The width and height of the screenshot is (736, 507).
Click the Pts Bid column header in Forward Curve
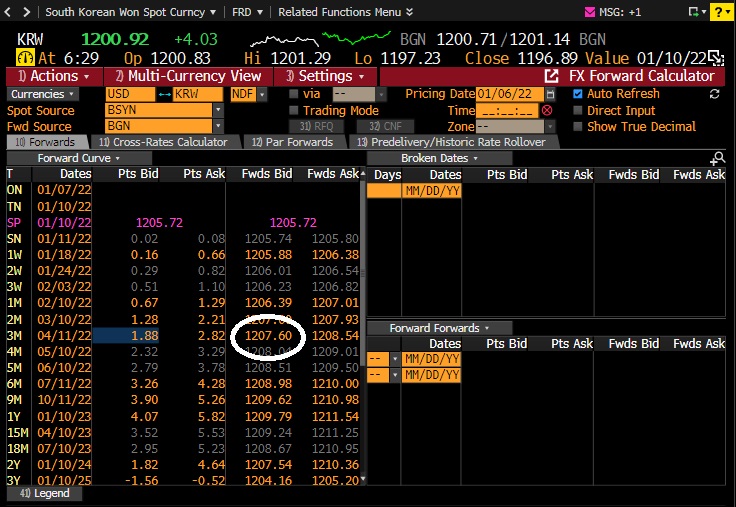point(138,174)
